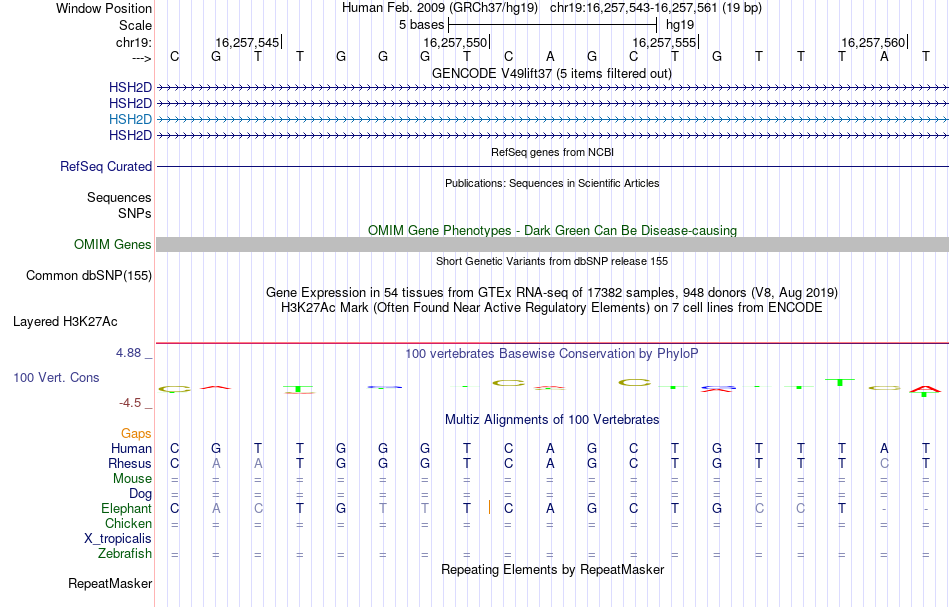Click the 5 bases scale bar
The height and width of the screenshot is (607, 950).
[x=553, y=25]
